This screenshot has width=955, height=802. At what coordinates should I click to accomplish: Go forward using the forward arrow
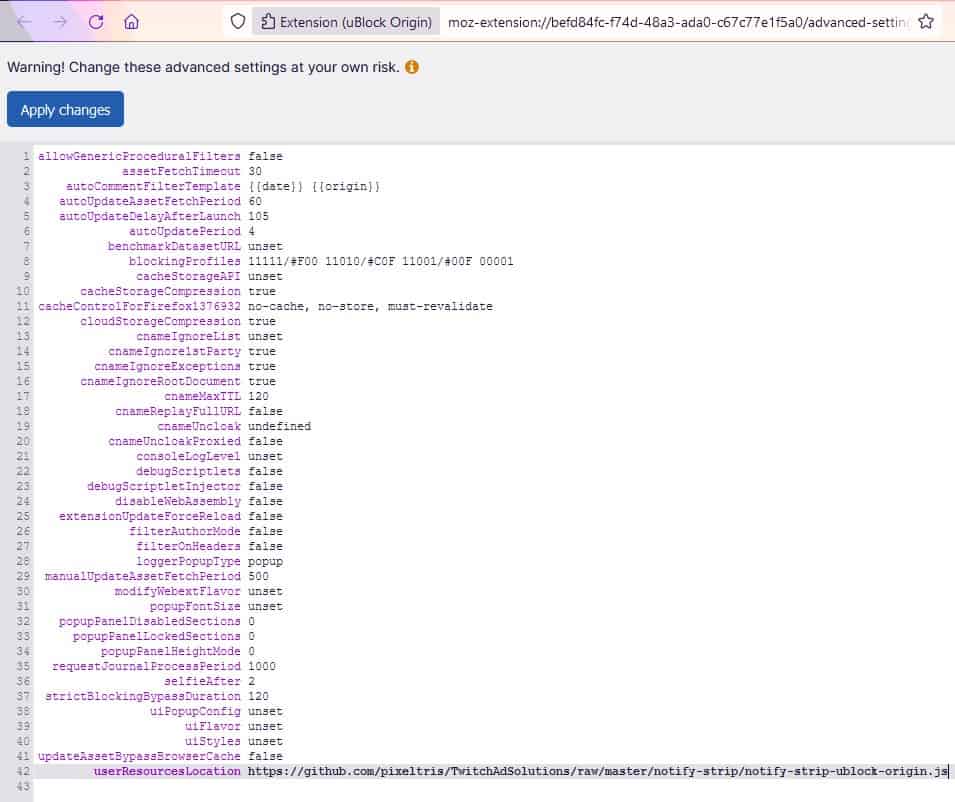point(57,19)
